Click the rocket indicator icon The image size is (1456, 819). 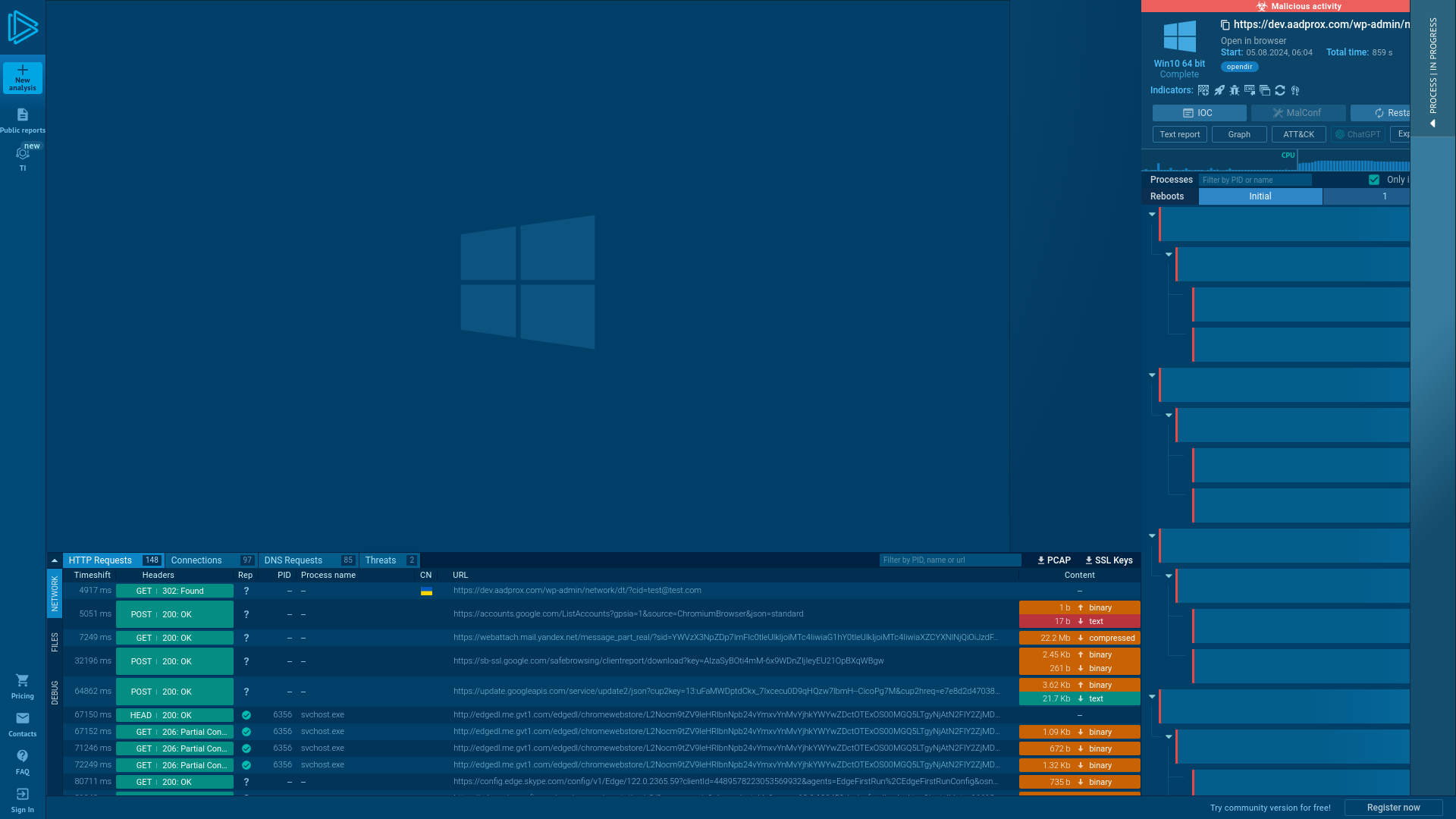[x=1219, y=90]
